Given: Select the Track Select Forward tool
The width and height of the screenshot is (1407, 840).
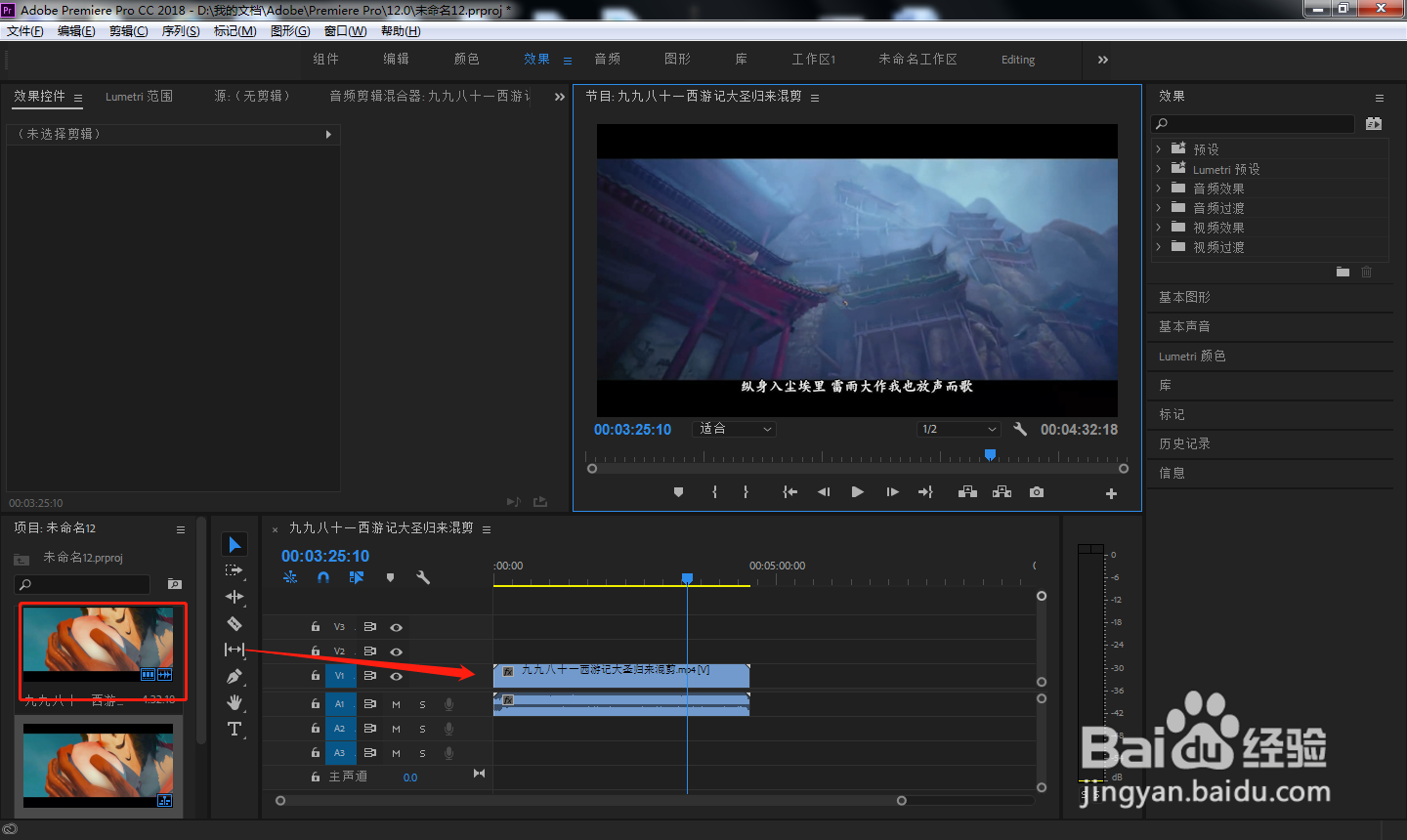Looking at the screenshot, I should (234, 570).
